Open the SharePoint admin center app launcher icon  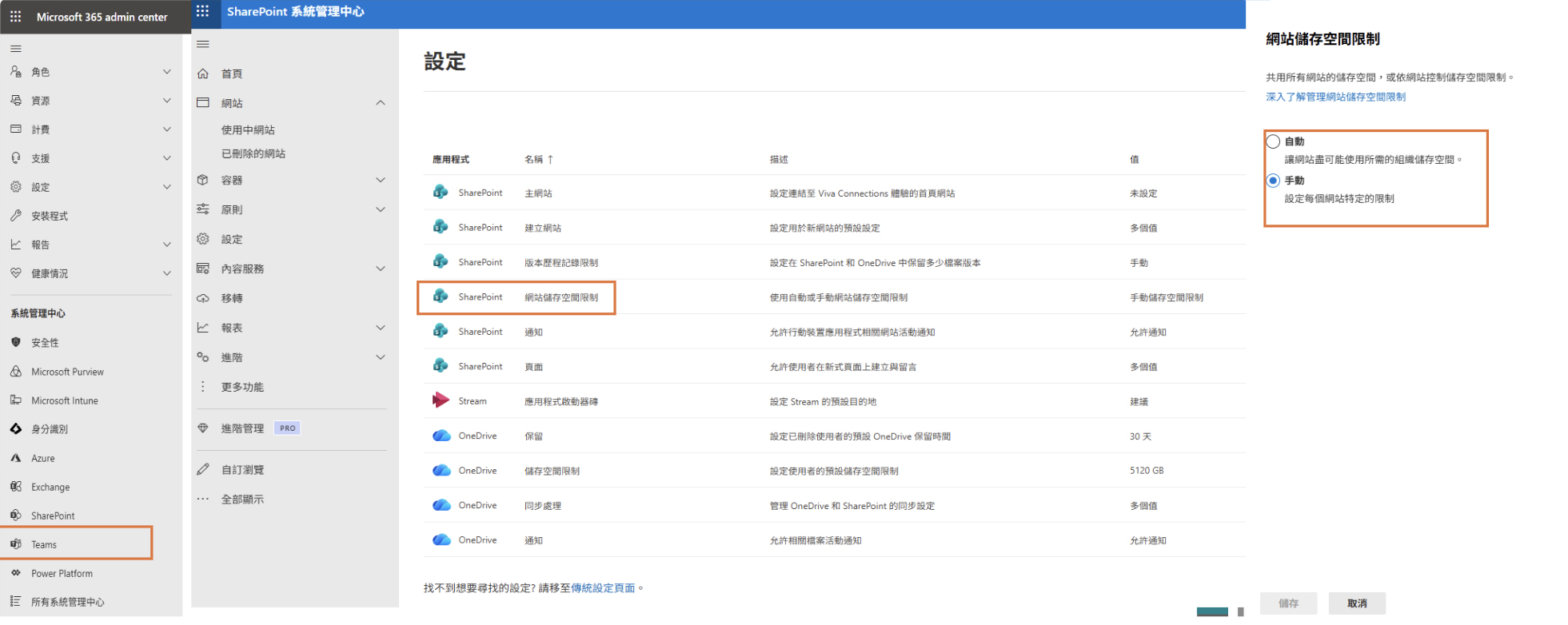202,11
